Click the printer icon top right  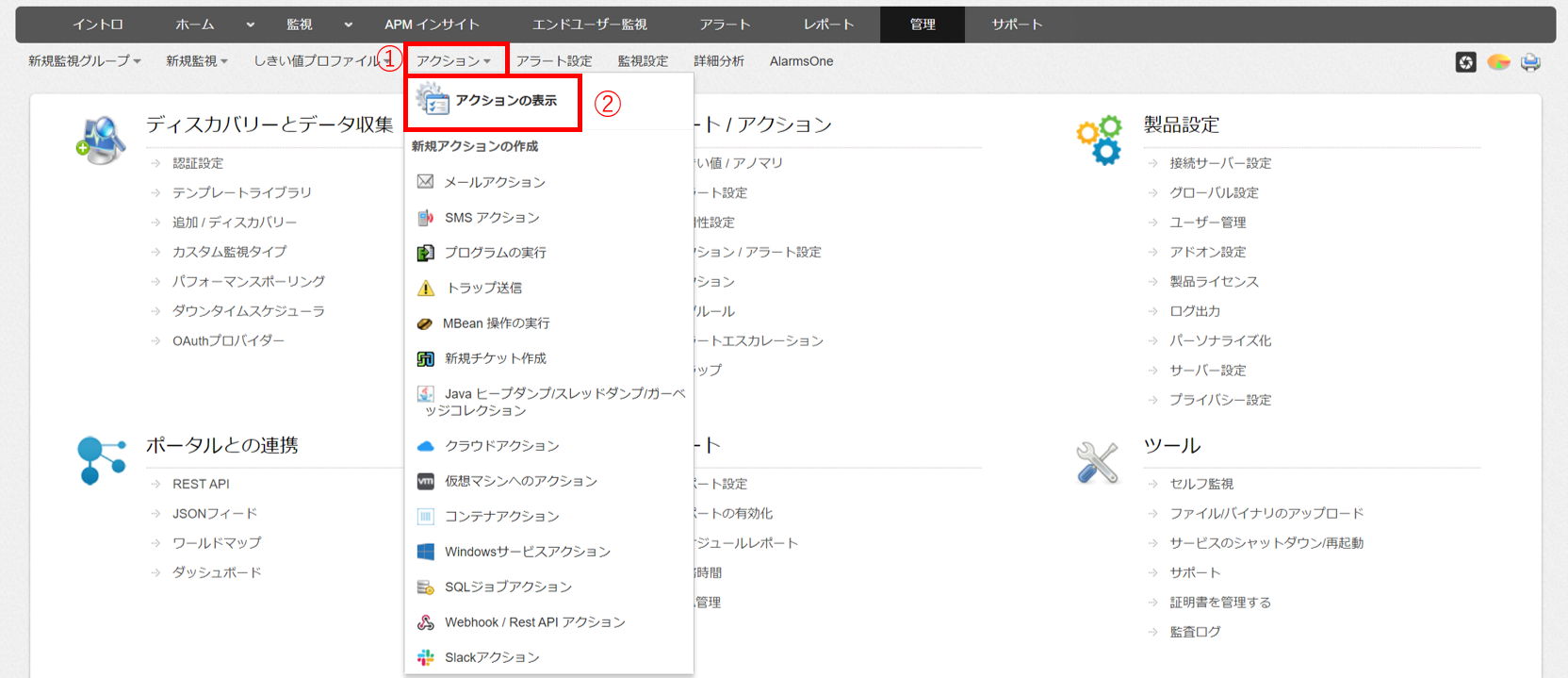click(x=1530, y=62)
